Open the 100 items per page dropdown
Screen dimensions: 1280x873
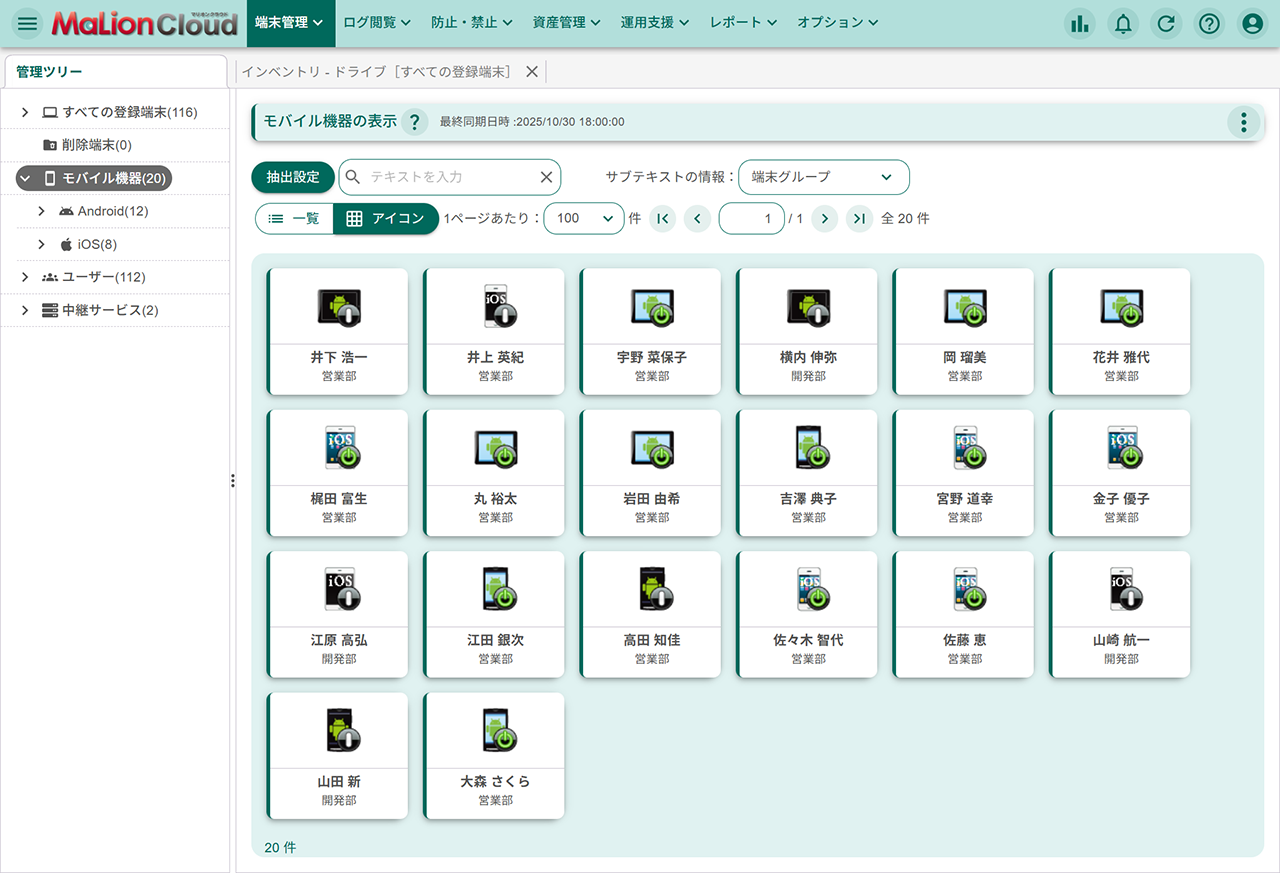583,218
